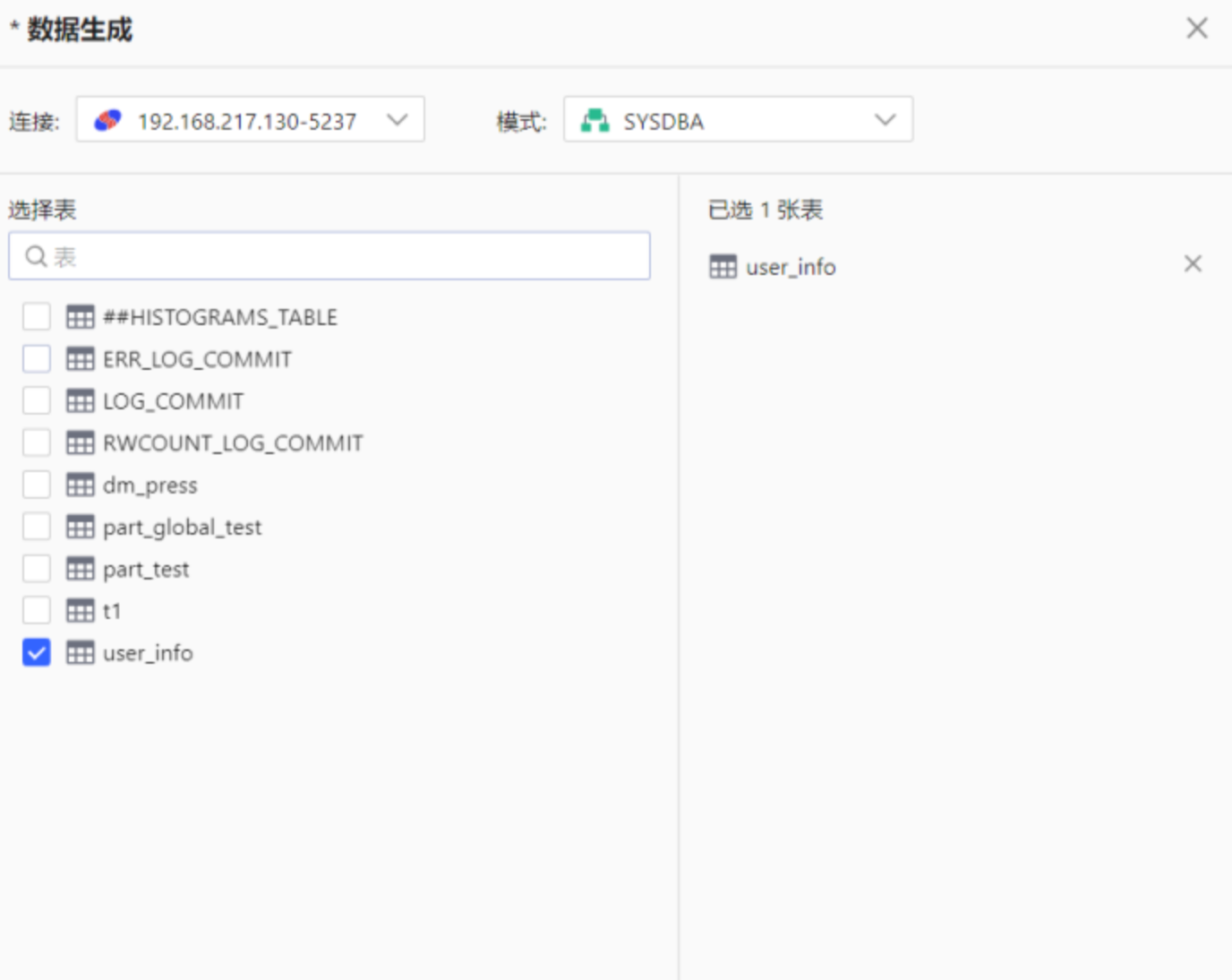This screenshot has height=980, width=1232.
Task: Check the ##HISTOGRAMS_TABLE checkbox
Action: 37,317
